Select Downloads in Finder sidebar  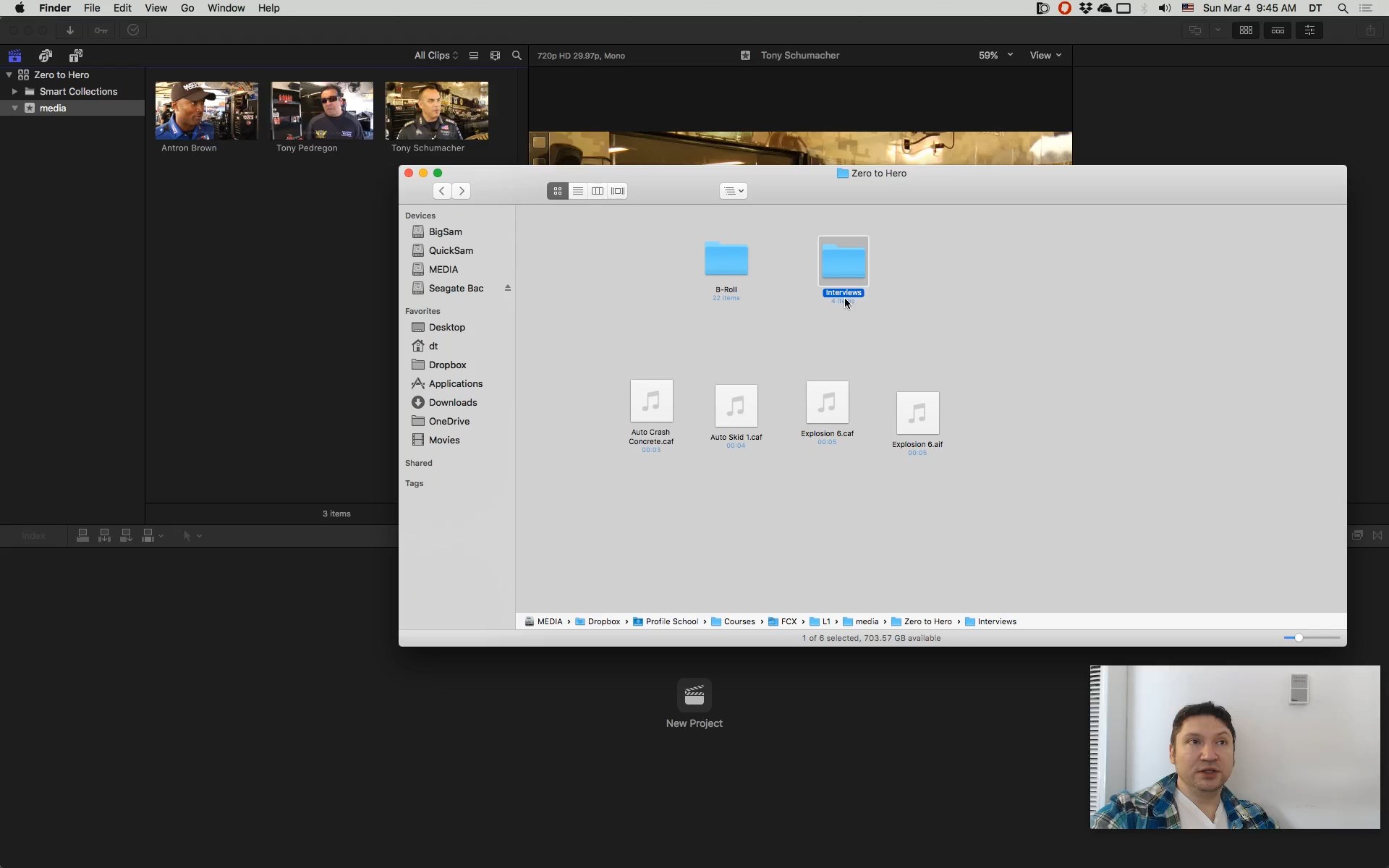click(452, 402)
